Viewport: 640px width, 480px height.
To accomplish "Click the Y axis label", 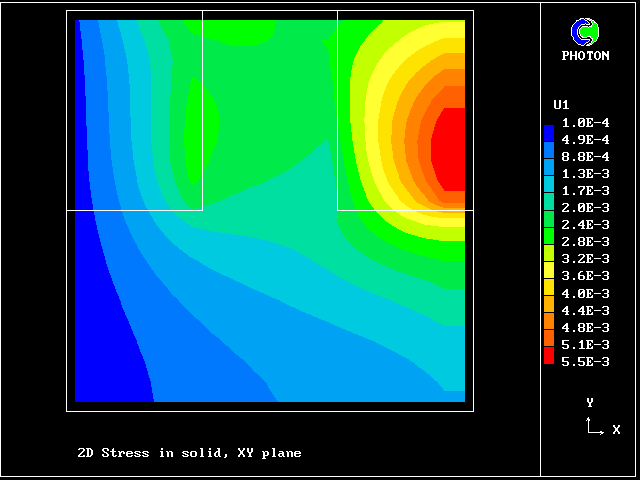I will point(590,402).
